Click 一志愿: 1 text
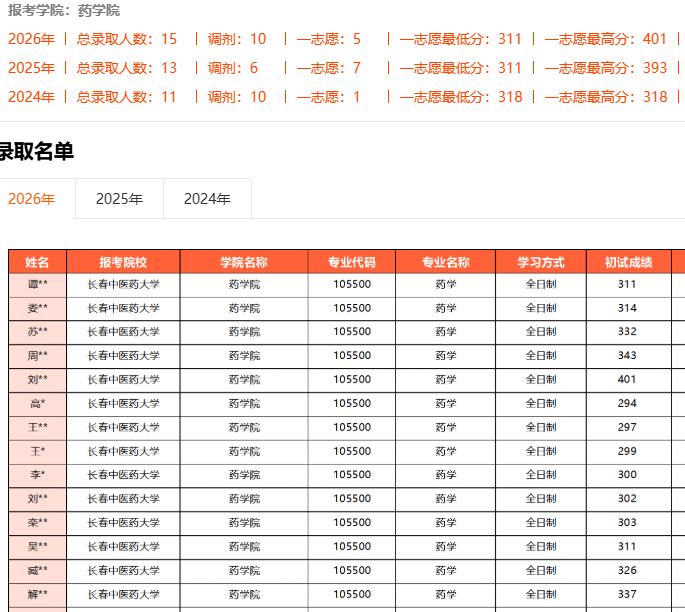This screenshot has height=612, width=685. (328, 97)
